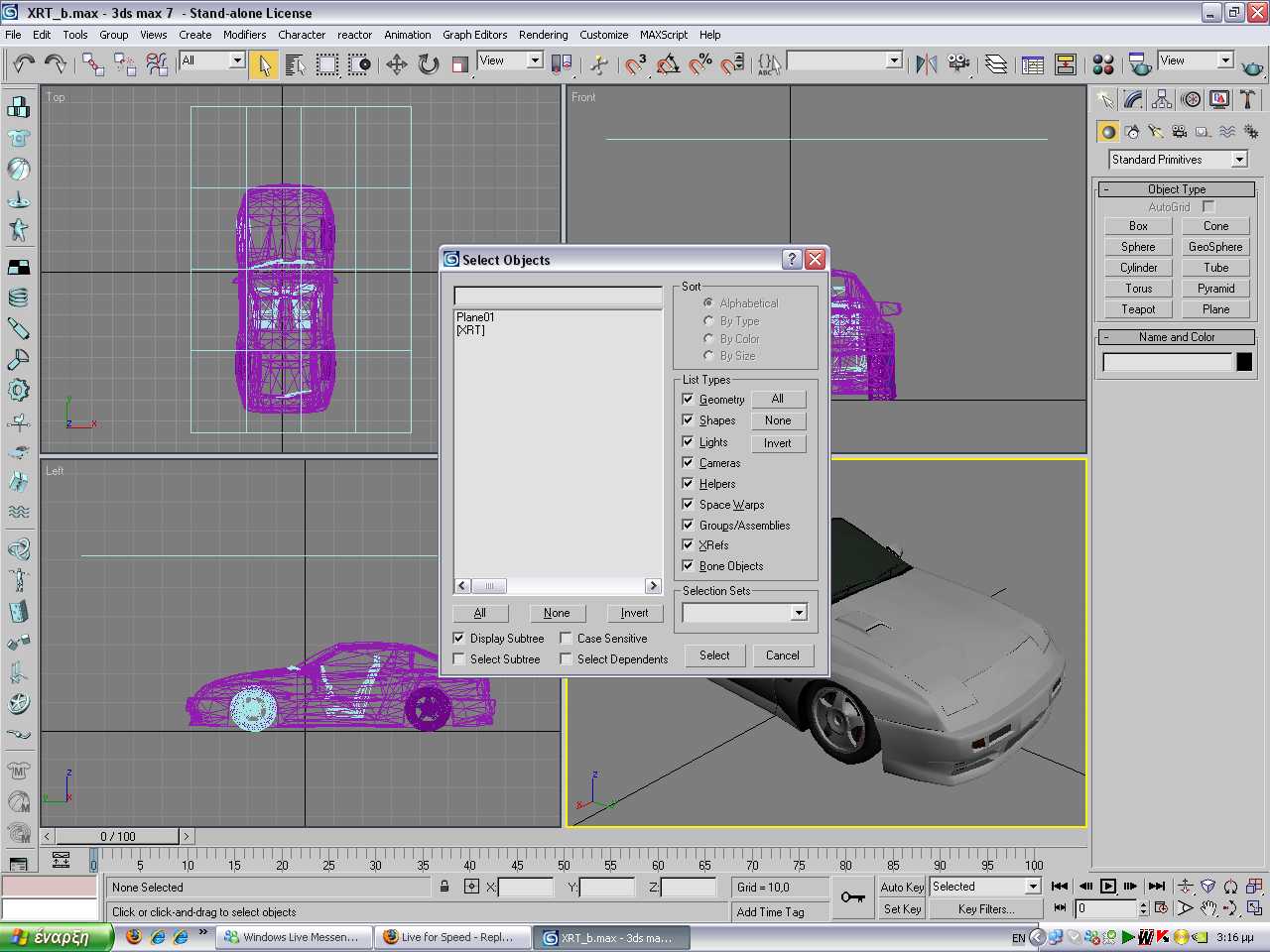Click the Teapot primitive button
This screenshot has width=1270, height=952.
[1138, 309]
